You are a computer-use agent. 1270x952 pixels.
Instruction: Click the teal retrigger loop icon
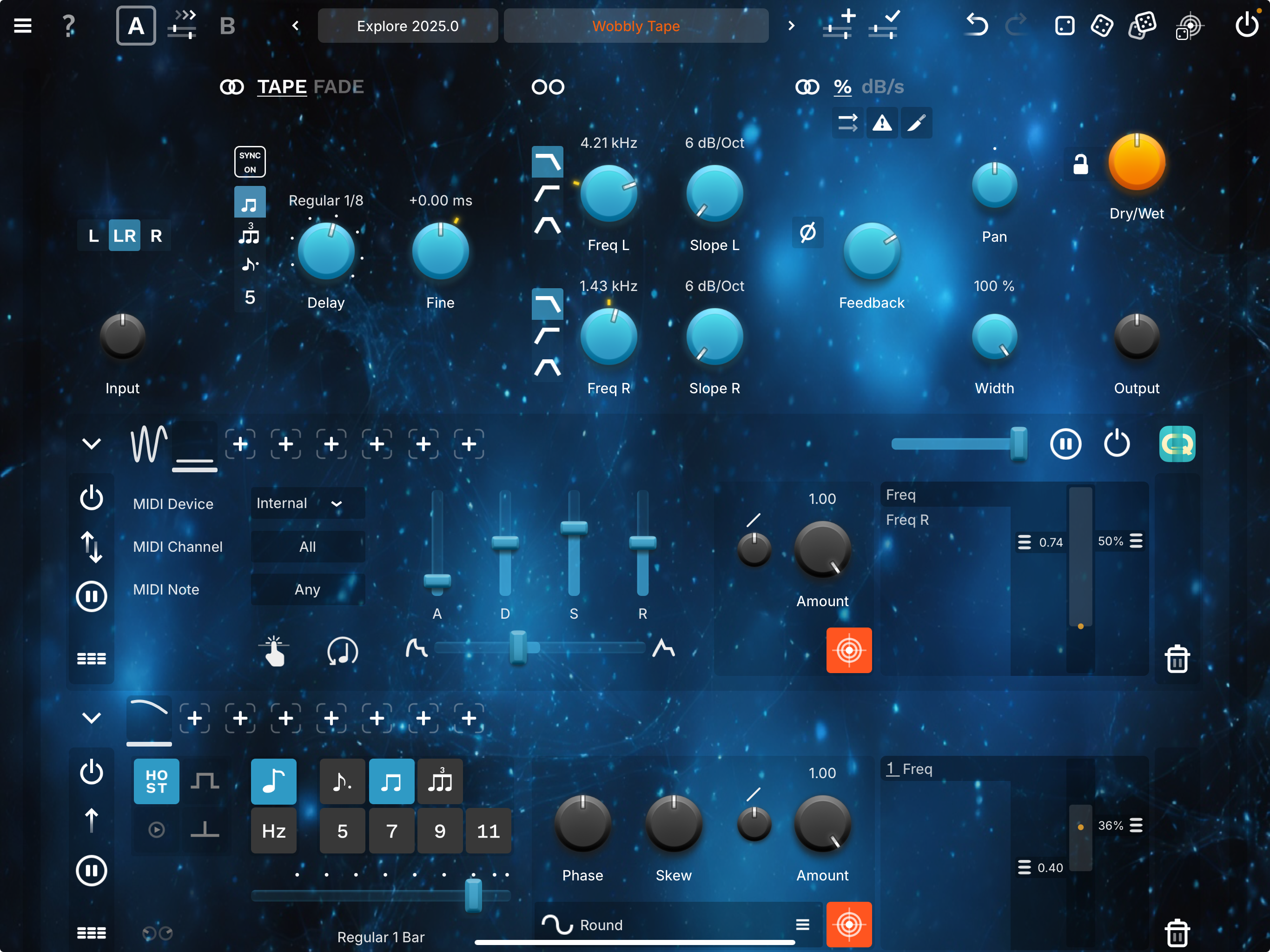point(1177,444)
